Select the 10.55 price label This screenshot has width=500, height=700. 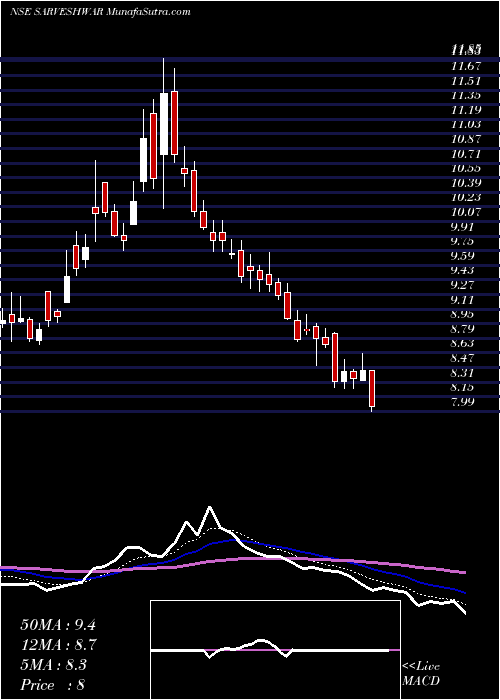[466, 168]
